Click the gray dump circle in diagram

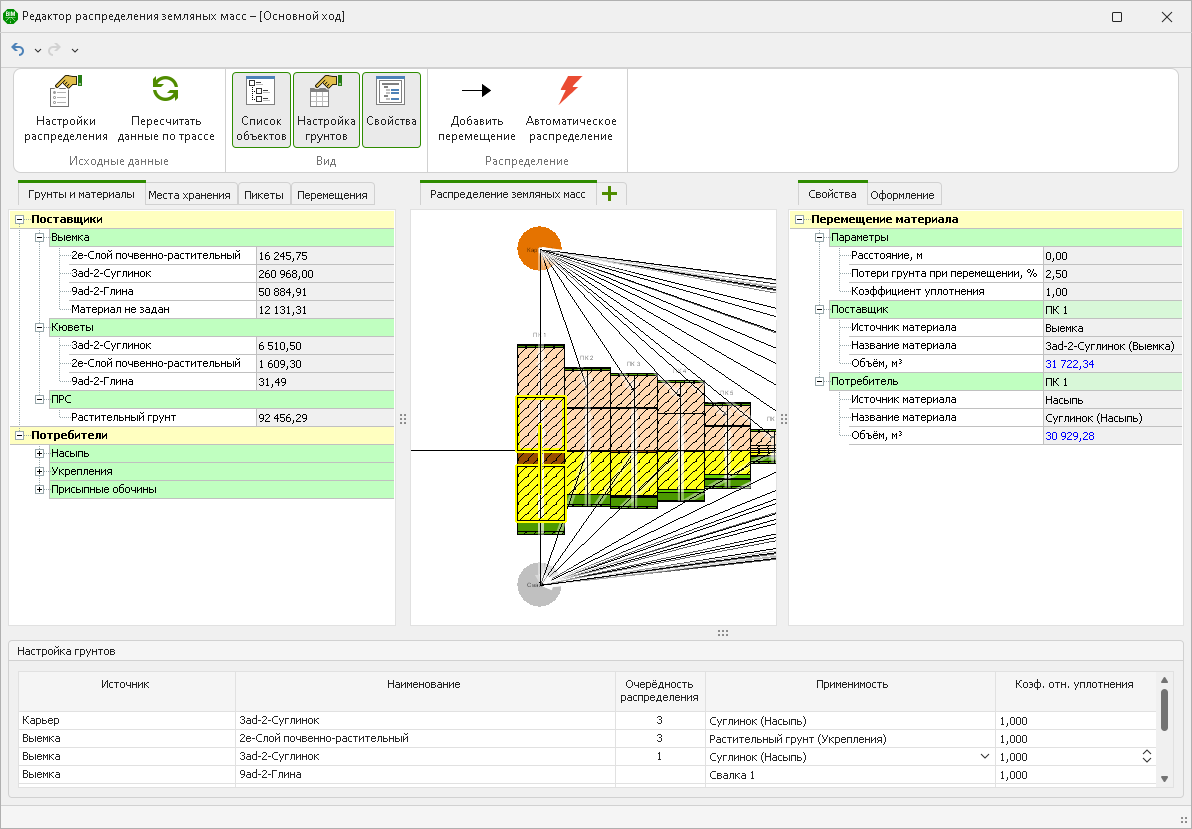(x=539, y=584)
